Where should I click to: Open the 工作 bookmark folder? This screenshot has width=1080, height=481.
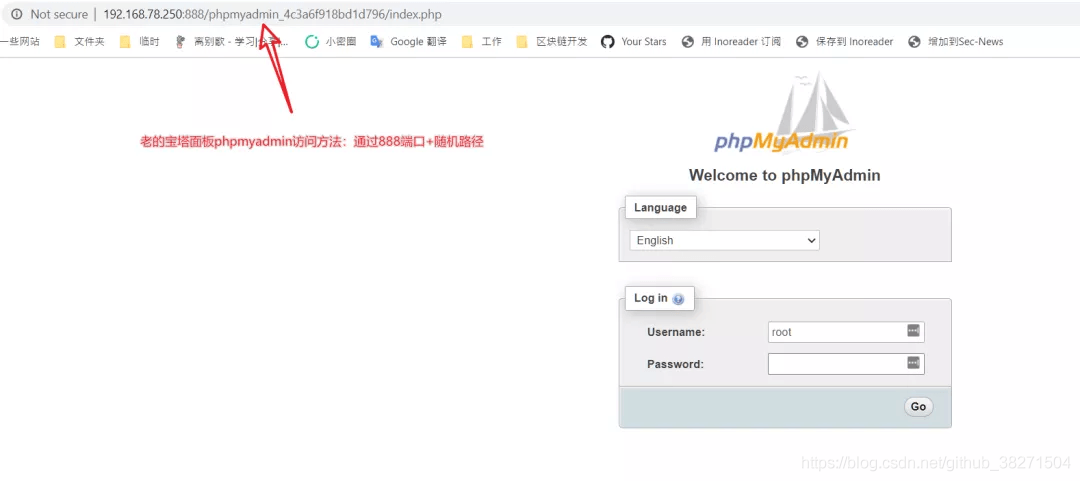[x=481, y=41]
